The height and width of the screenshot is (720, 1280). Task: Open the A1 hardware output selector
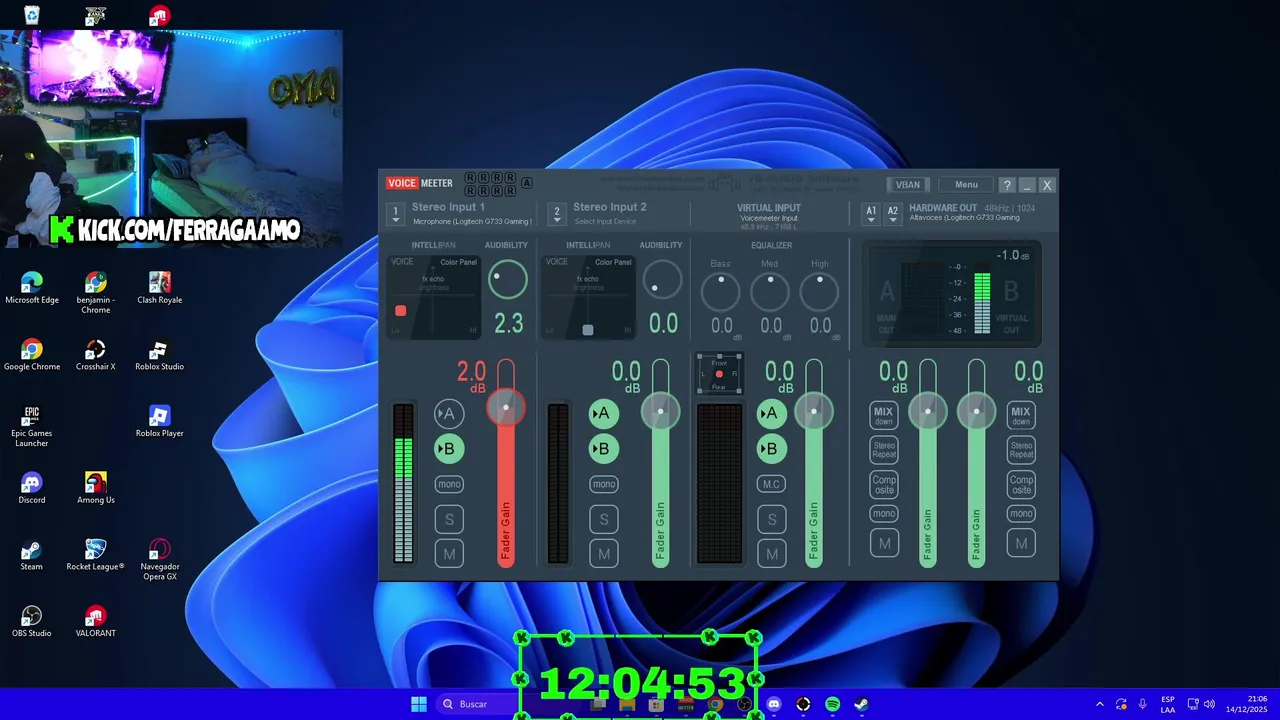[x=871, y=214]
